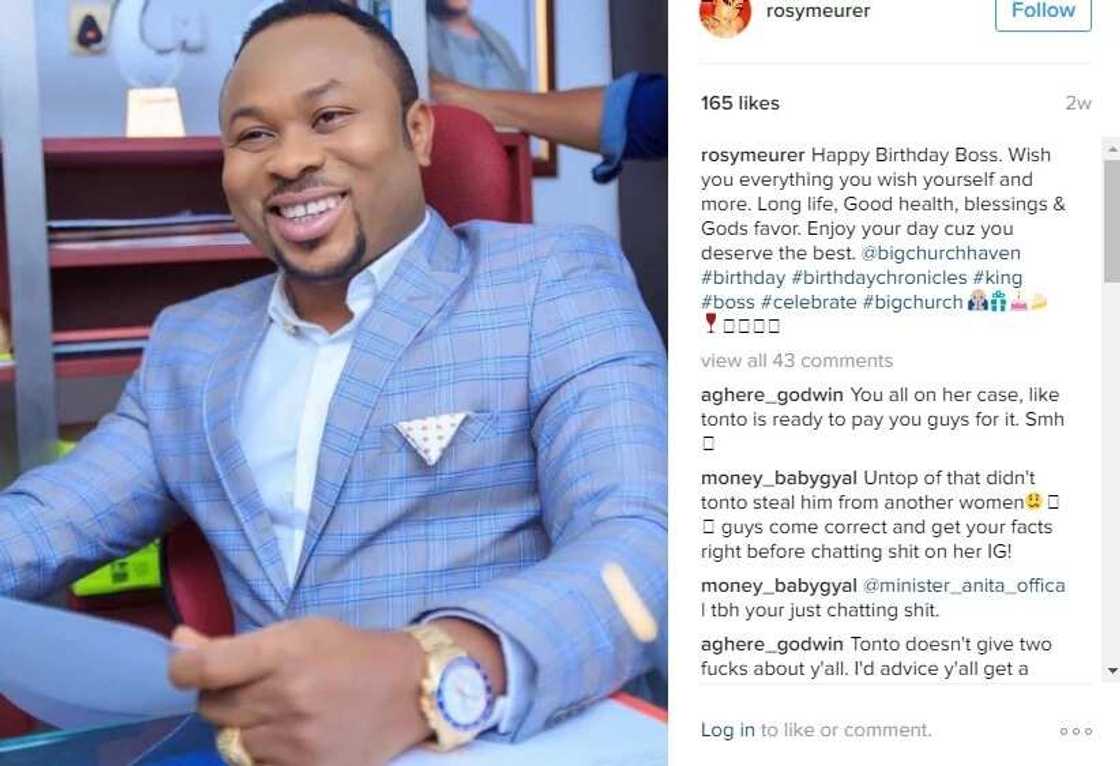Click the scrollbar down arrow in comments
1120x766 pixels.
[1112, 670]
